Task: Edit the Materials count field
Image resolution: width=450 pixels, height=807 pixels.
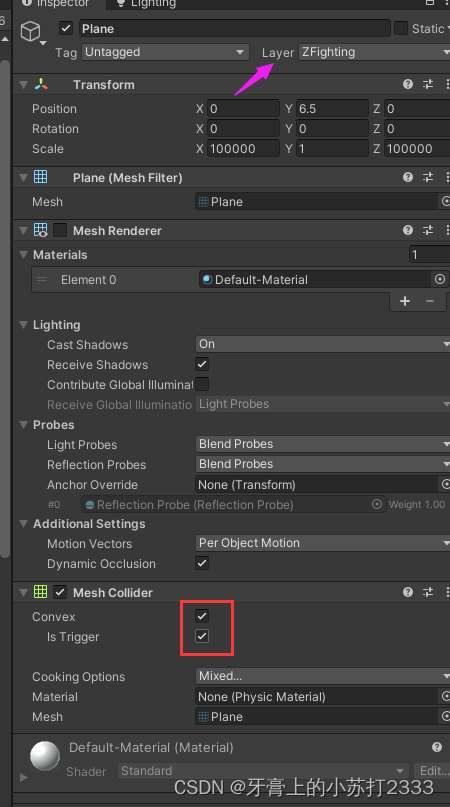Action: tap(429, 255)
